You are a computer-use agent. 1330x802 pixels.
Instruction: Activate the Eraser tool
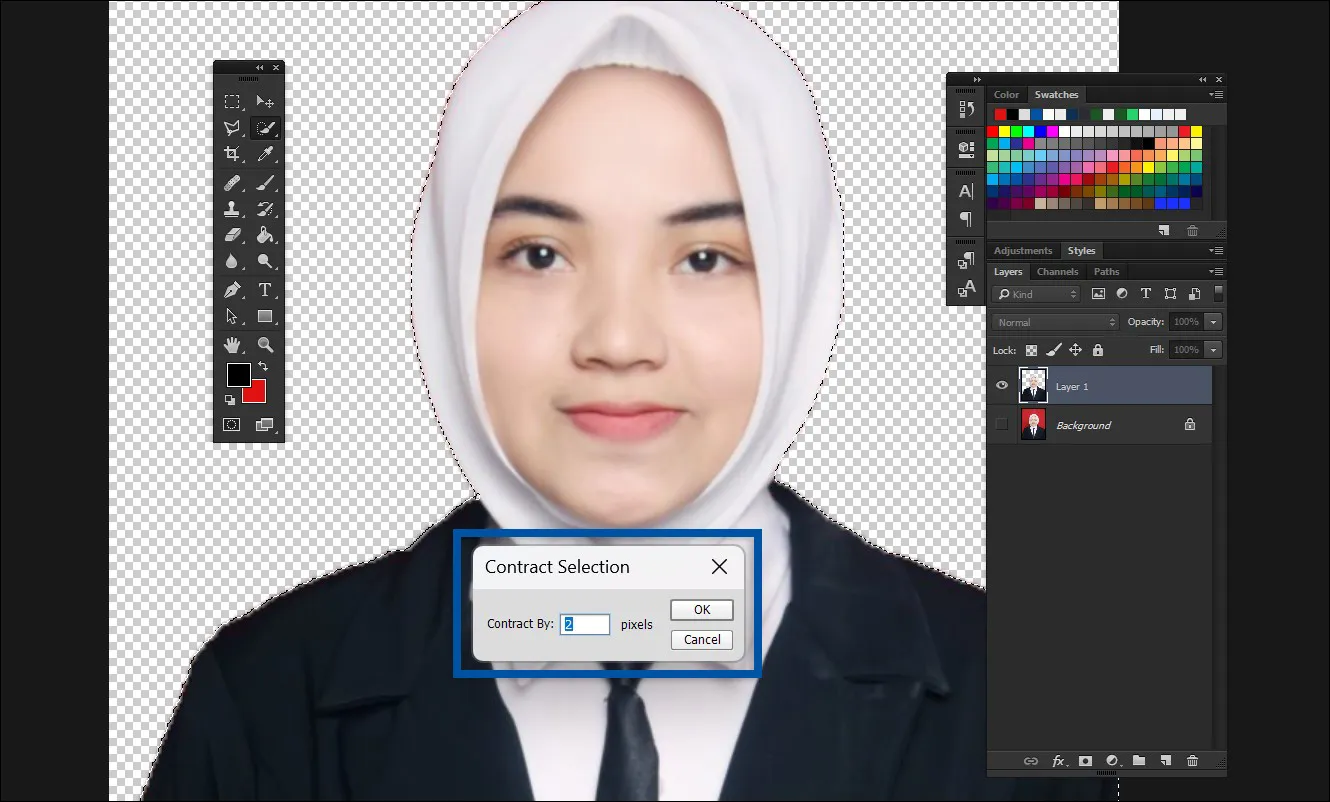tap(232, 236)
